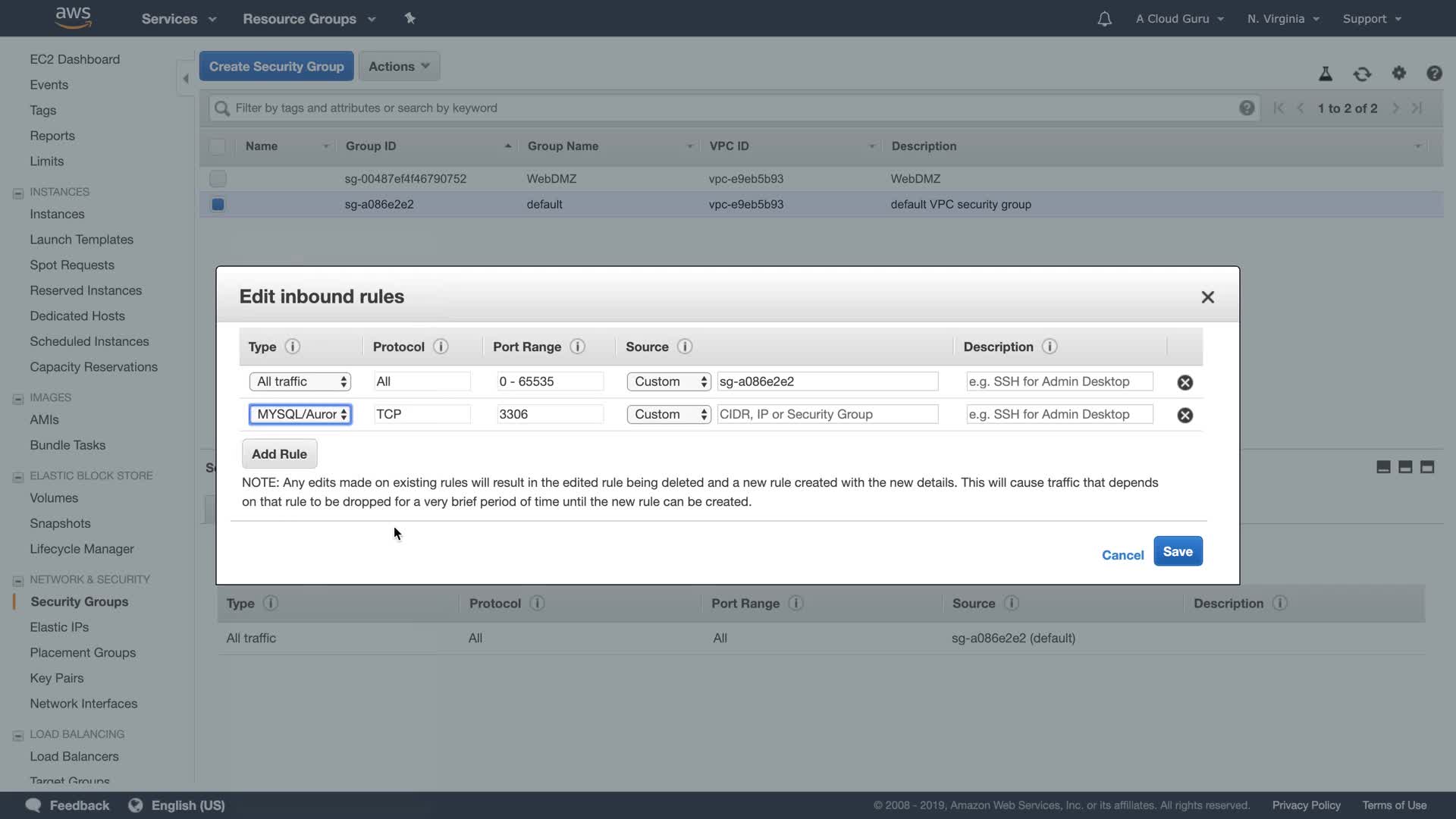Expand the Actions dropdown button
Screen dimensions: 1456x819
pyautogui.click(x=399, y=67)
